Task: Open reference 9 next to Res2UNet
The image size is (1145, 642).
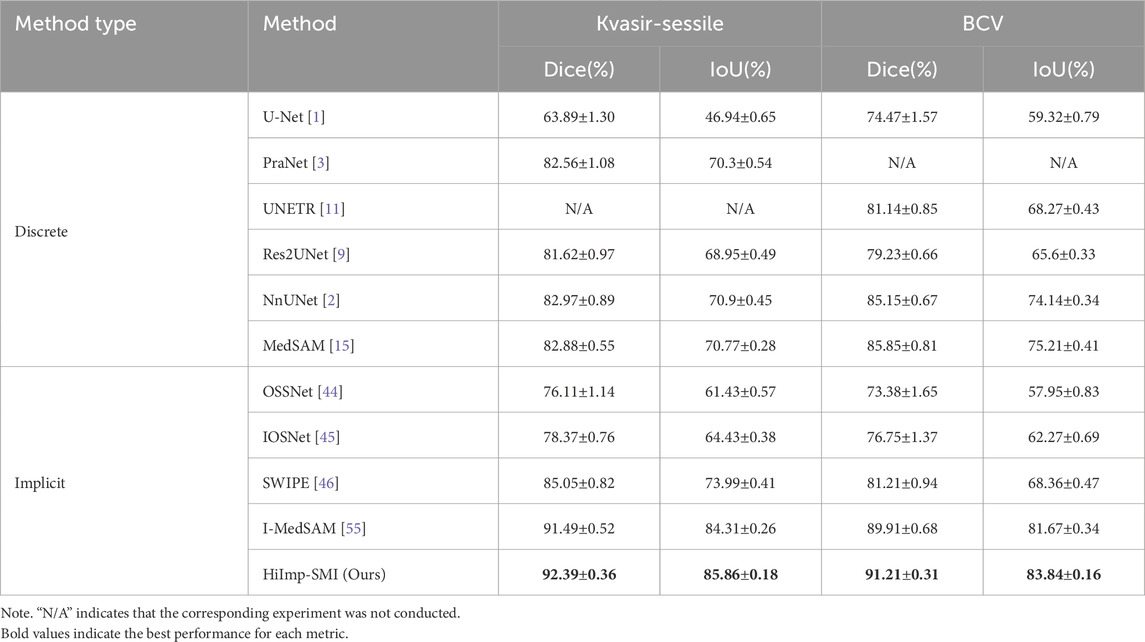Action: [341, 254]
